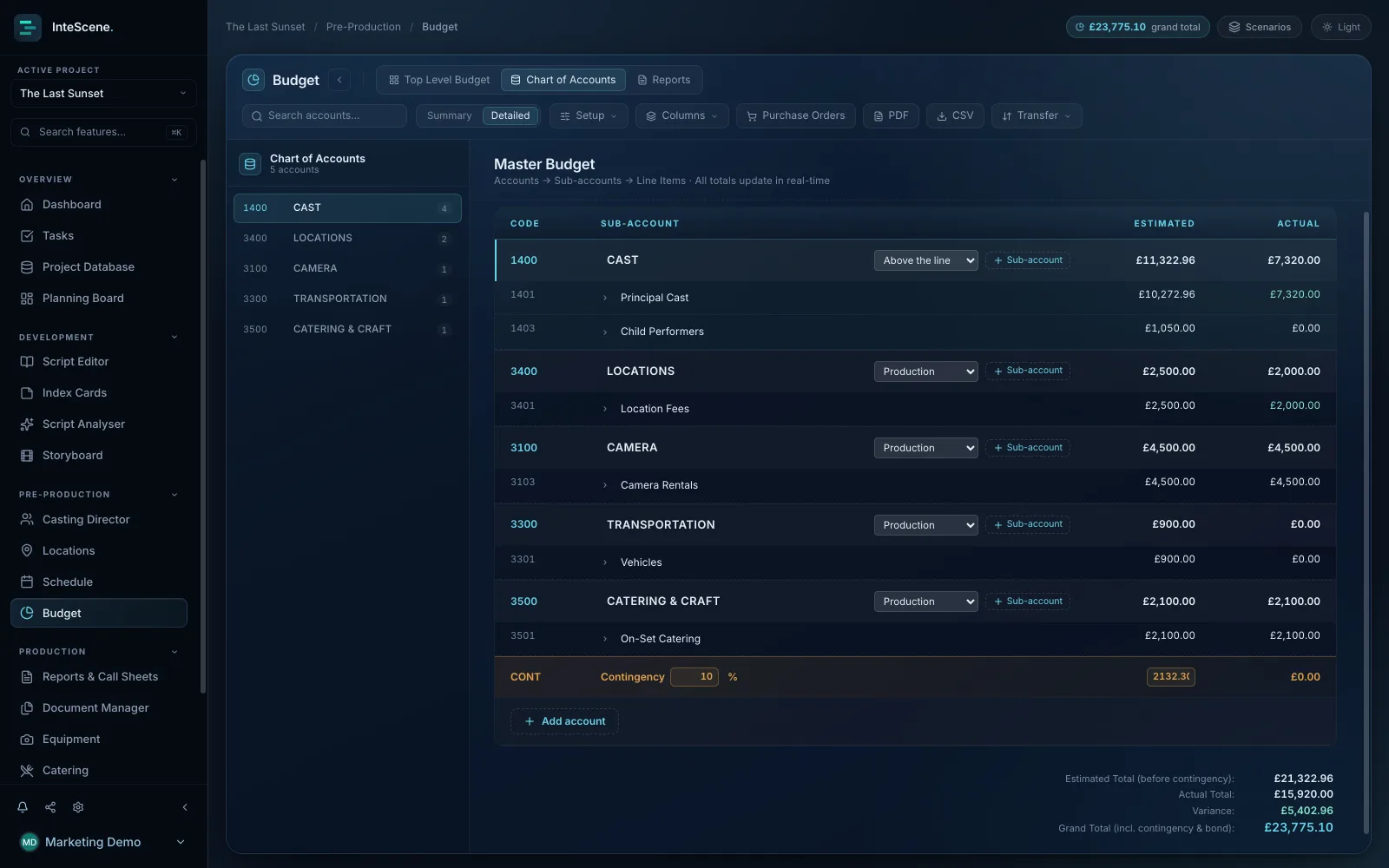Click the Budget pie icon in the header
This screenshot has height=868, width=1389.
tap(253, 80)
